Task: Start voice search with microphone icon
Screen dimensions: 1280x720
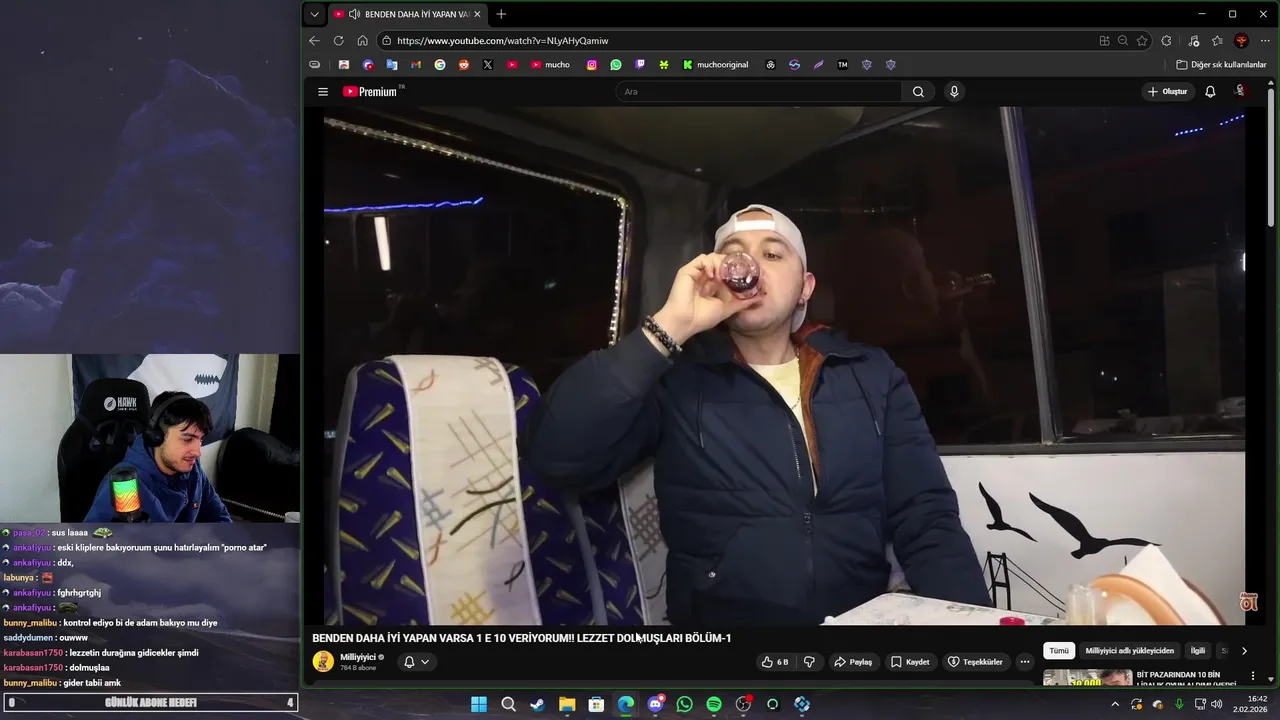Action: click(954, 92)
